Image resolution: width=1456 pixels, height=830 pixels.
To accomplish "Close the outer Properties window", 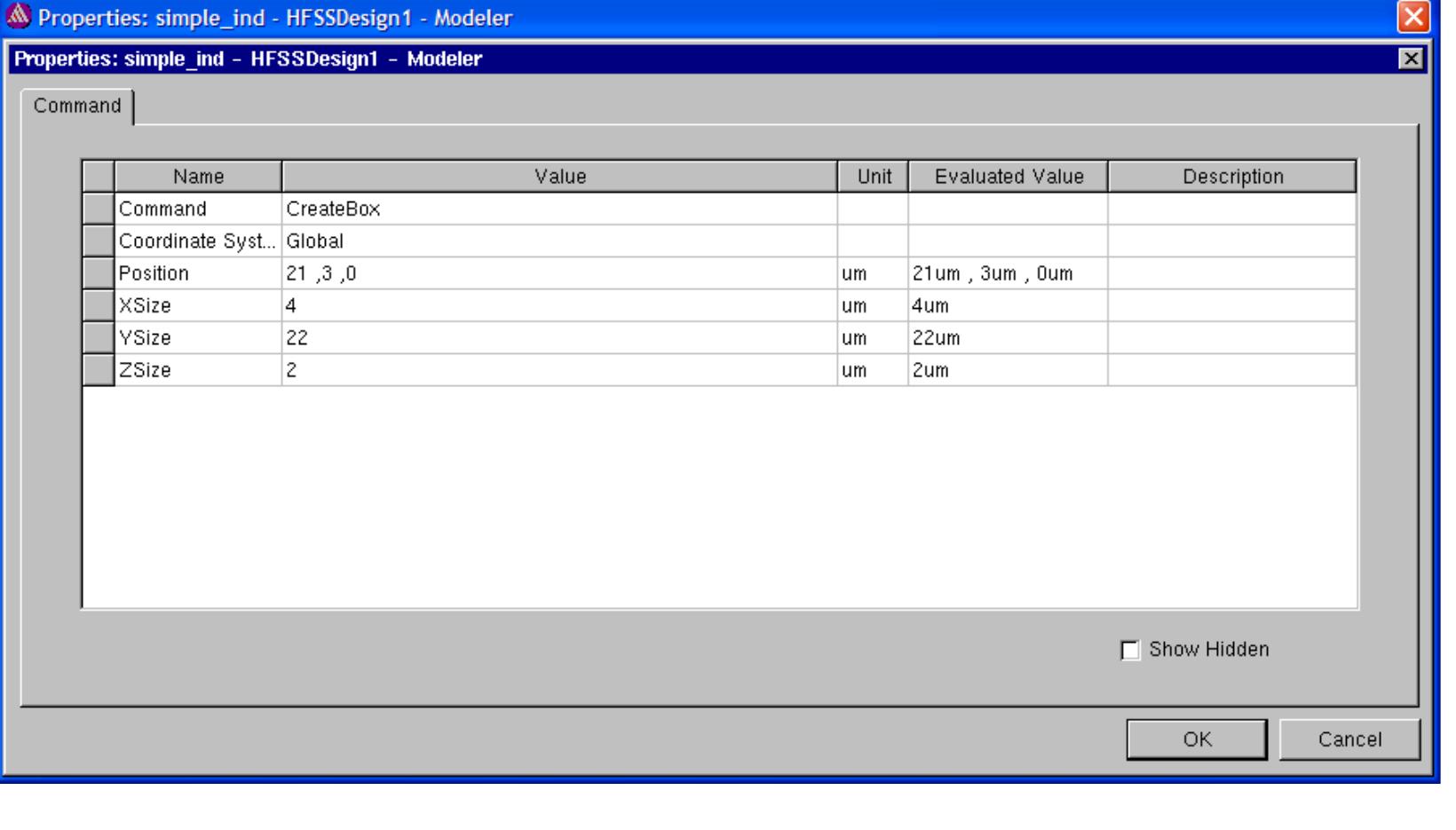I will click(1413, 17).
